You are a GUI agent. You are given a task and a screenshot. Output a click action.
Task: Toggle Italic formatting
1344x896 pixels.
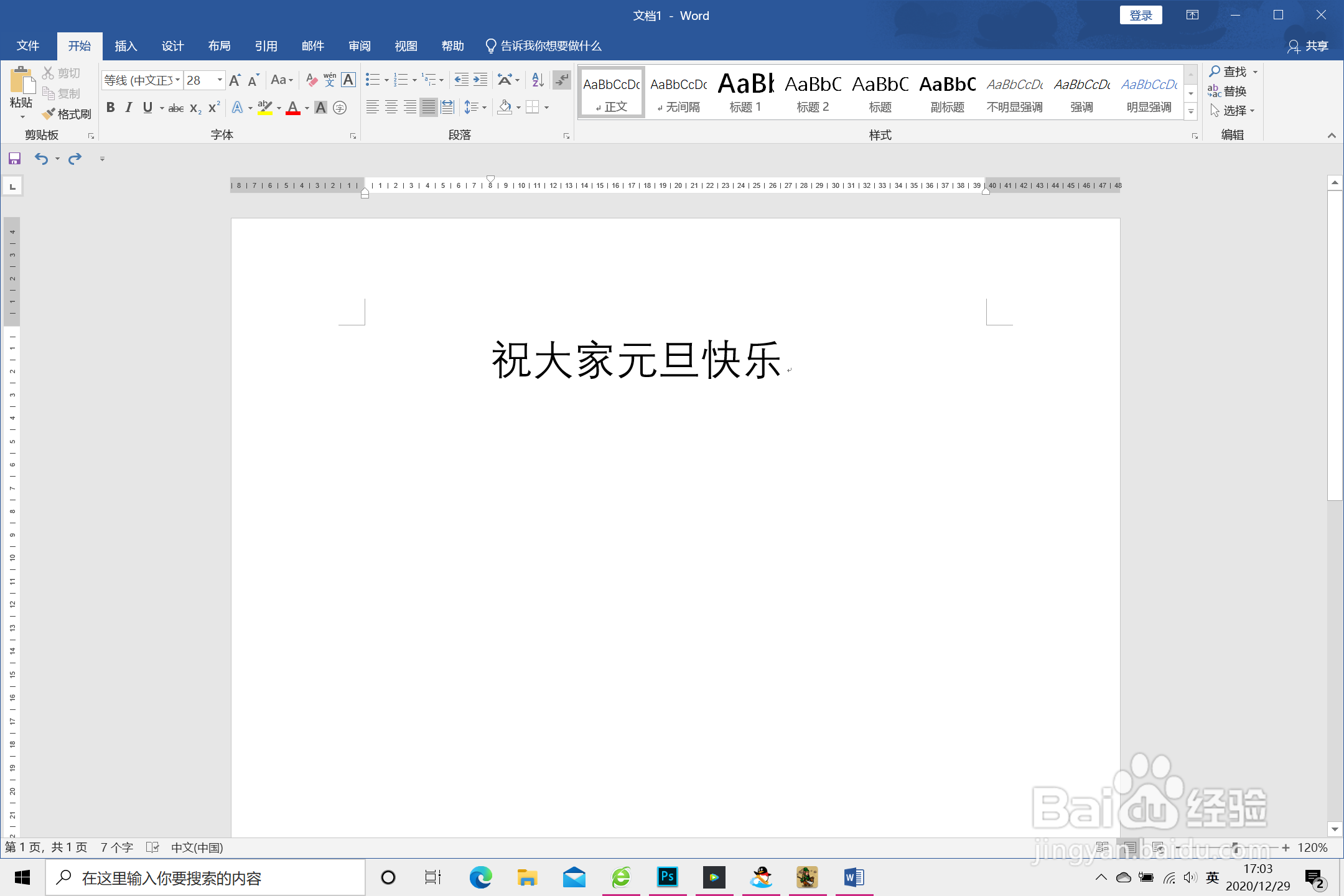[x=129, y=108]
